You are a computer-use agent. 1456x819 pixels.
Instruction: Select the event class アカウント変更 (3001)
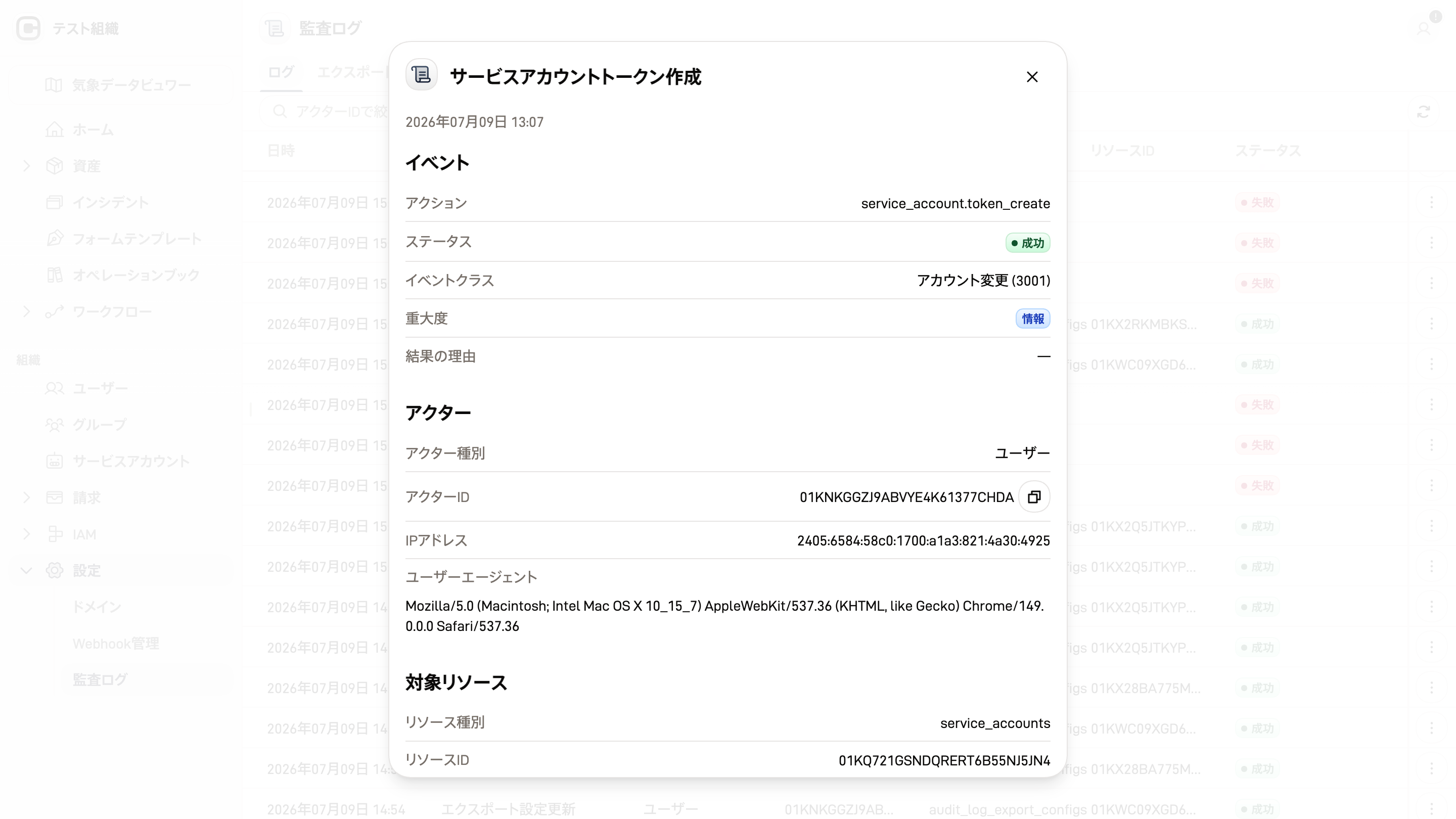click(x=983, y=281)
